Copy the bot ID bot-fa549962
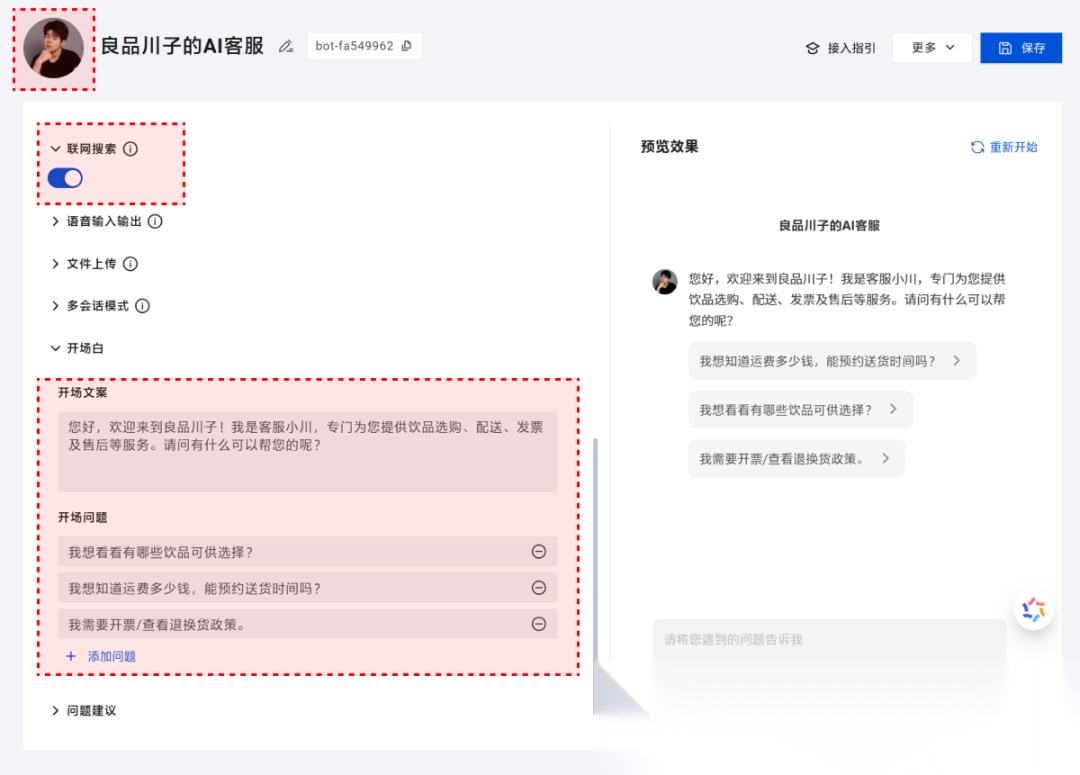Screen dimensions: 1080x775 point(407,45)
